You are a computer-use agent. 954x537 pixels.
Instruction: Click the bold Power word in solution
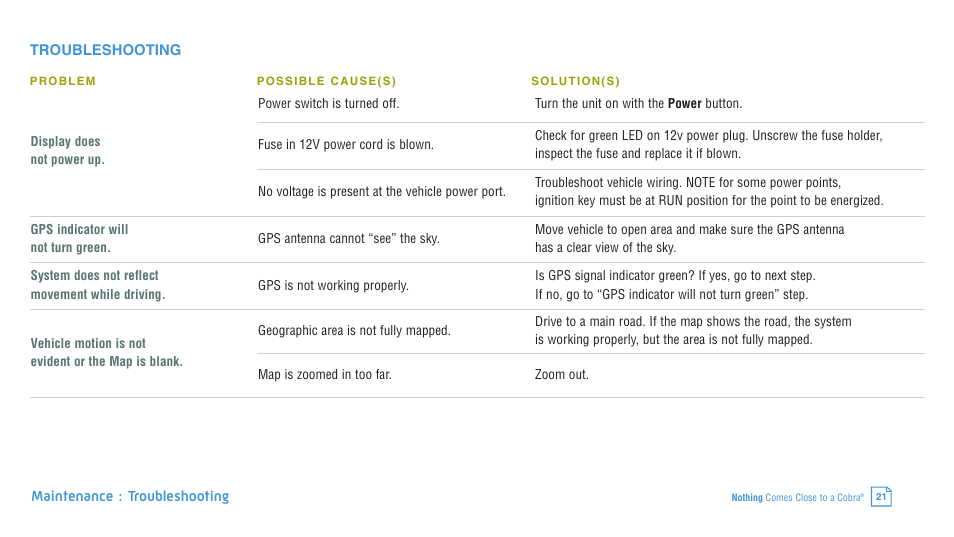coord(684,103)
